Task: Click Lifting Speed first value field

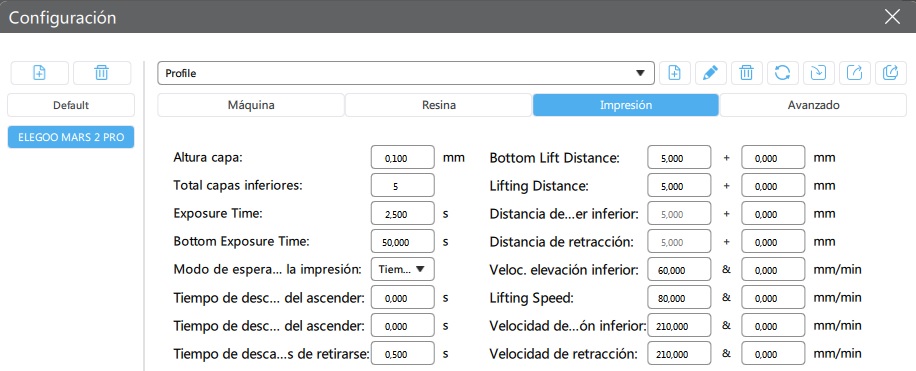Action: coord(679,297)
